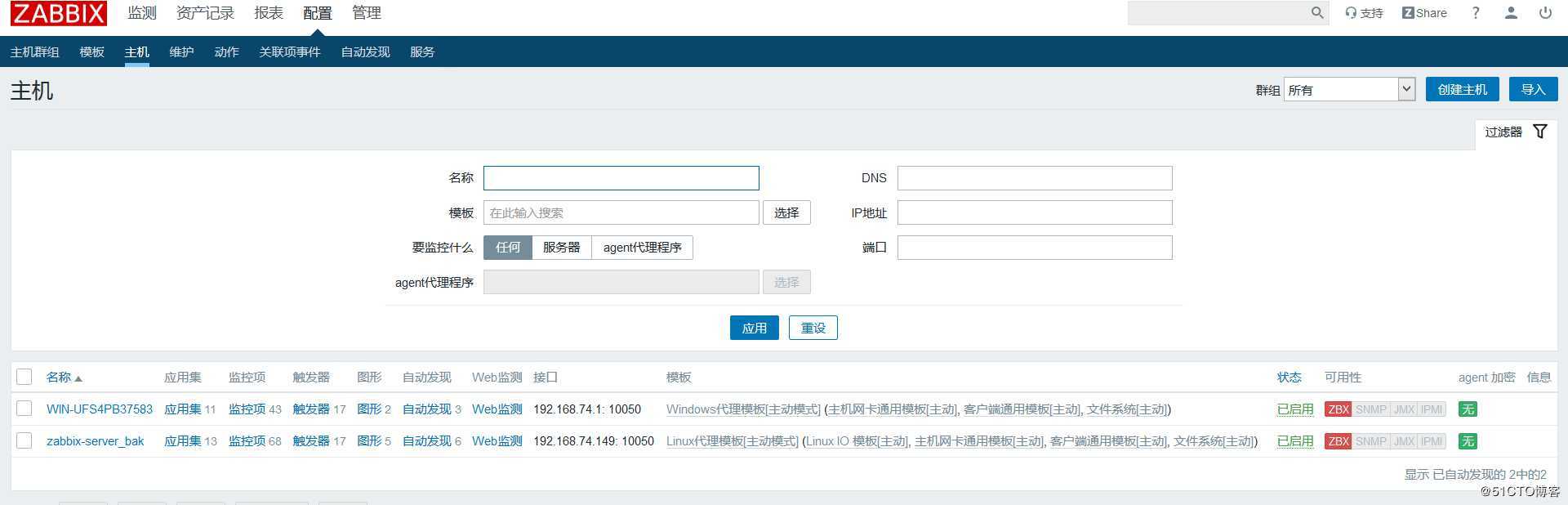Go to 服务 submenu
This screenshot has width=1568, height=505.
coord(422,51)
